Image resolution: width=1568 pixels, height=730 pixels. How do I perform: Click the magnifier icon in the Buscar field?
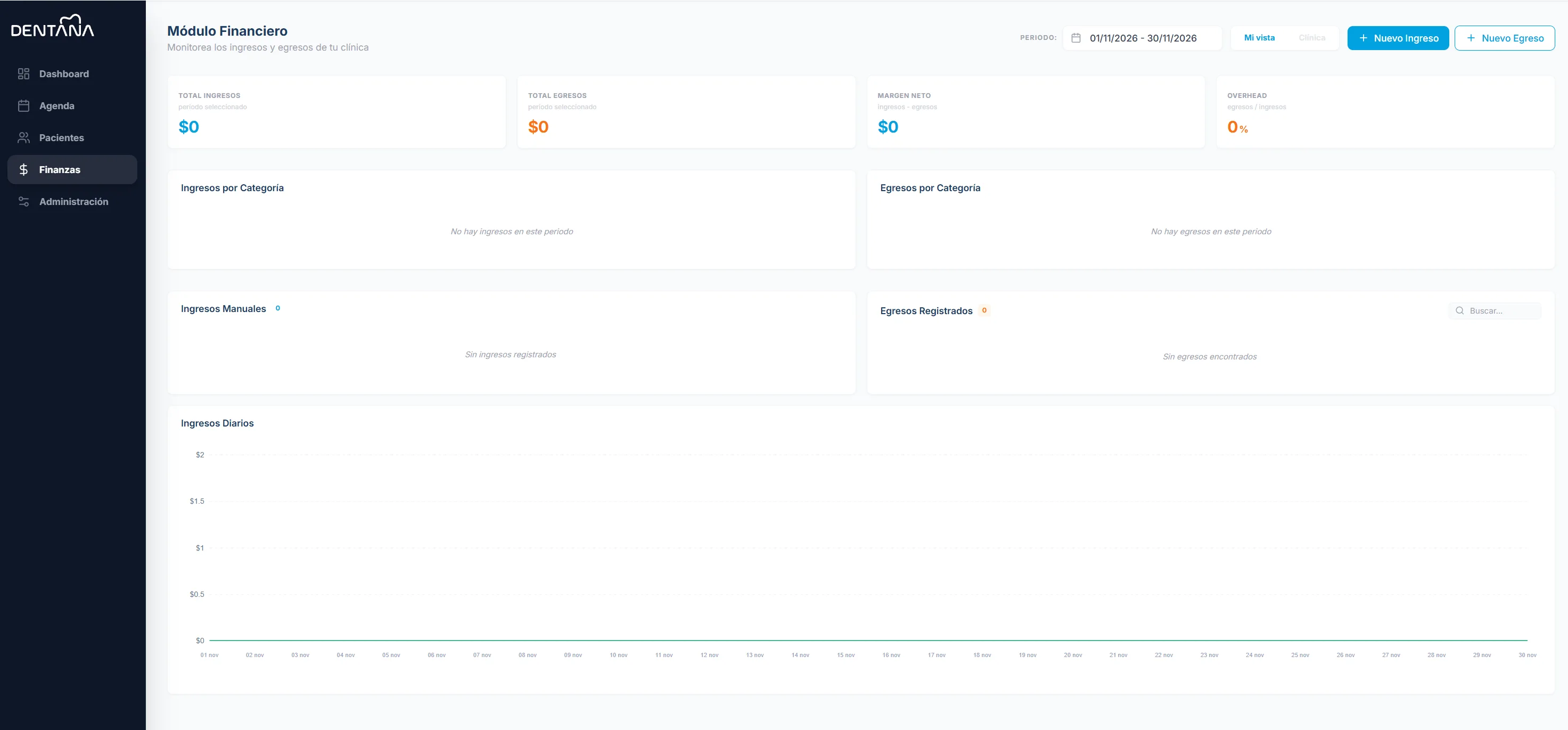click(1459, 310)
